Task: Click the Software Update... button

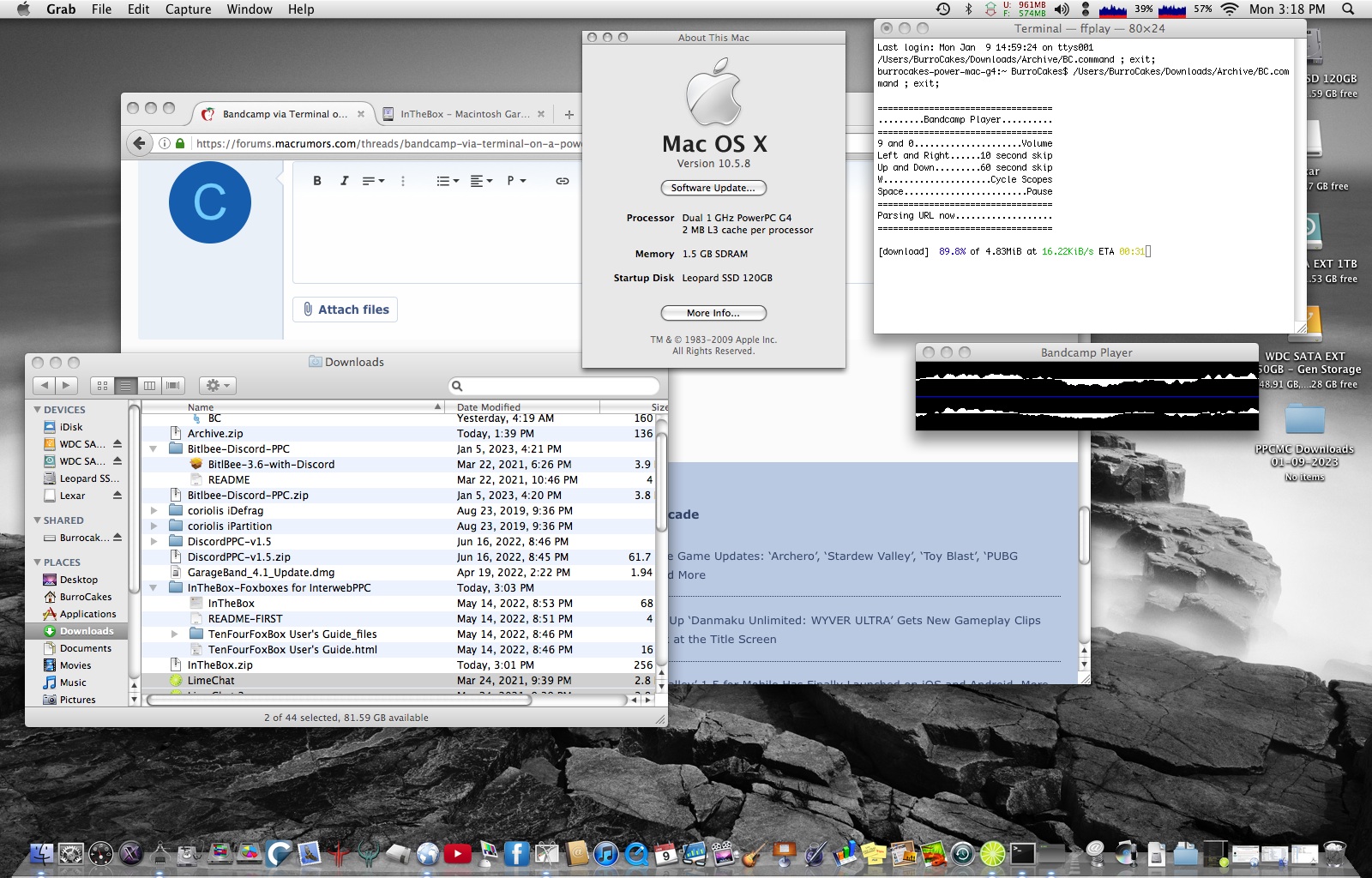Action: tap(713, 188)
